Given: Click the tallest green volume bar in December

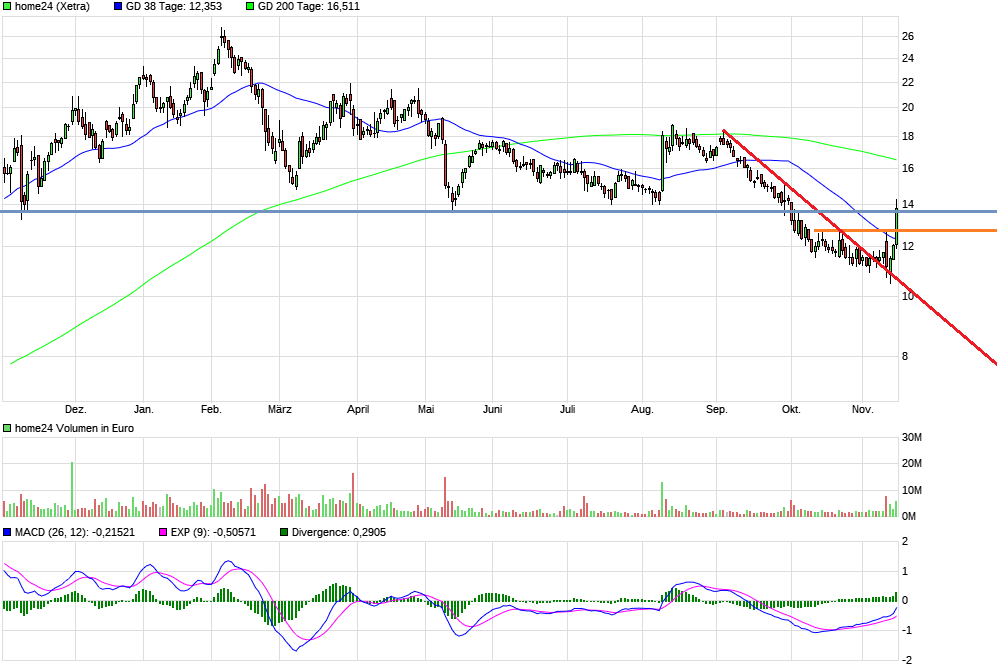Looking at the screenshot, I should click(72, 489).
